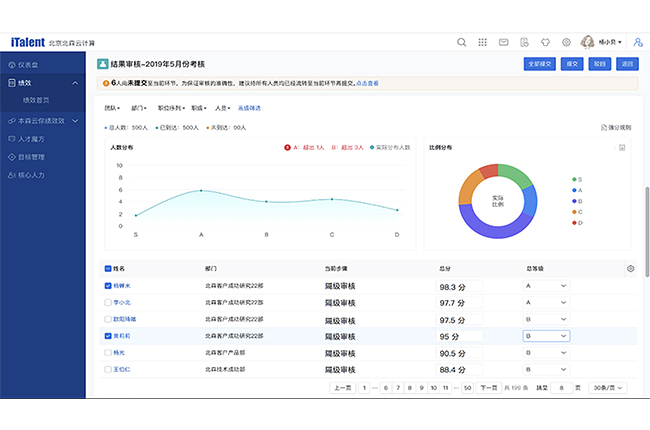Toggle the S legend item in donut chart
Image resolution: width=650 pixels, height=430 pixels.
click(x=577, y=180)
